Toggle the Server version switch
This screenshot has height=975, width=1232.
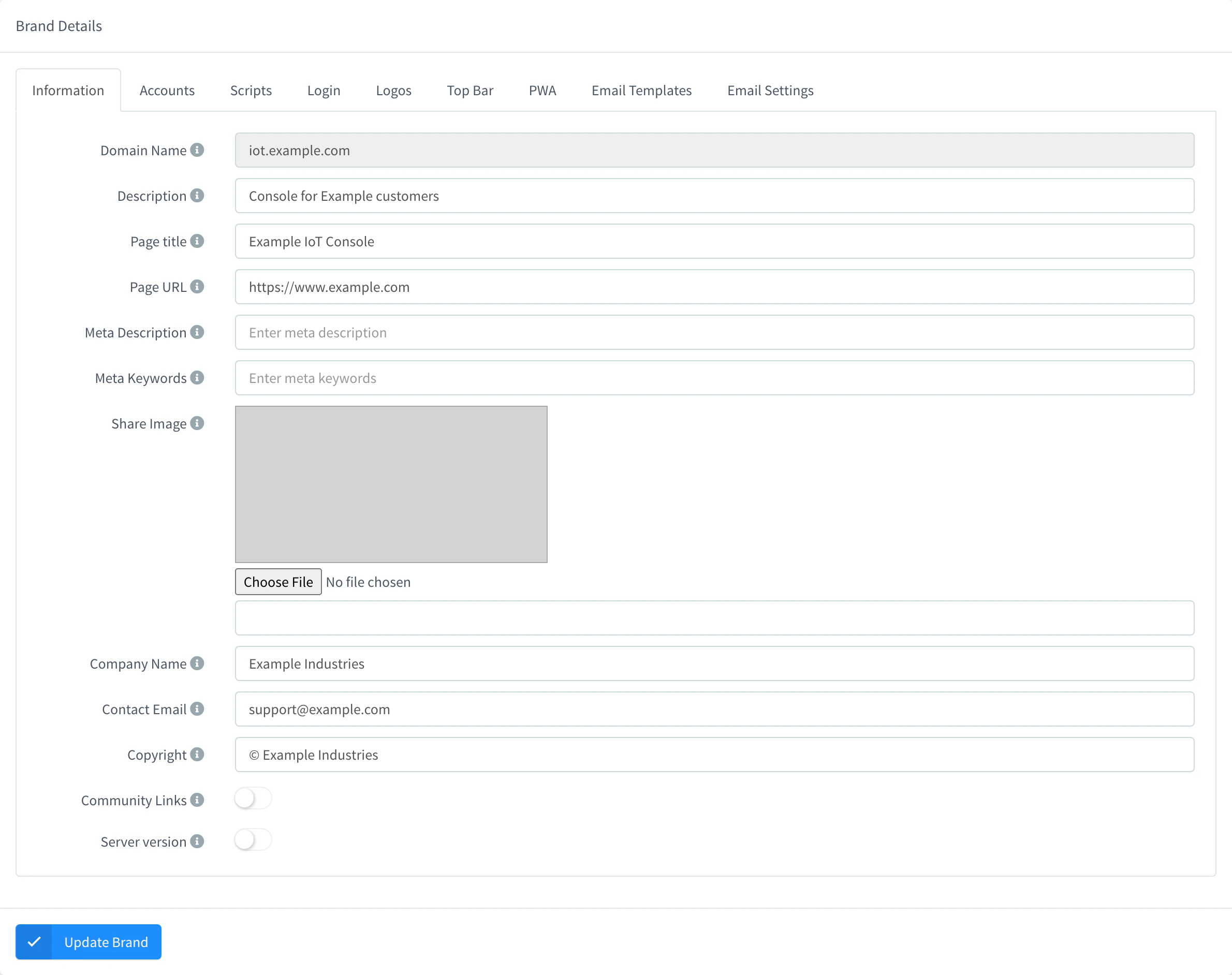(x=253, y=839)
